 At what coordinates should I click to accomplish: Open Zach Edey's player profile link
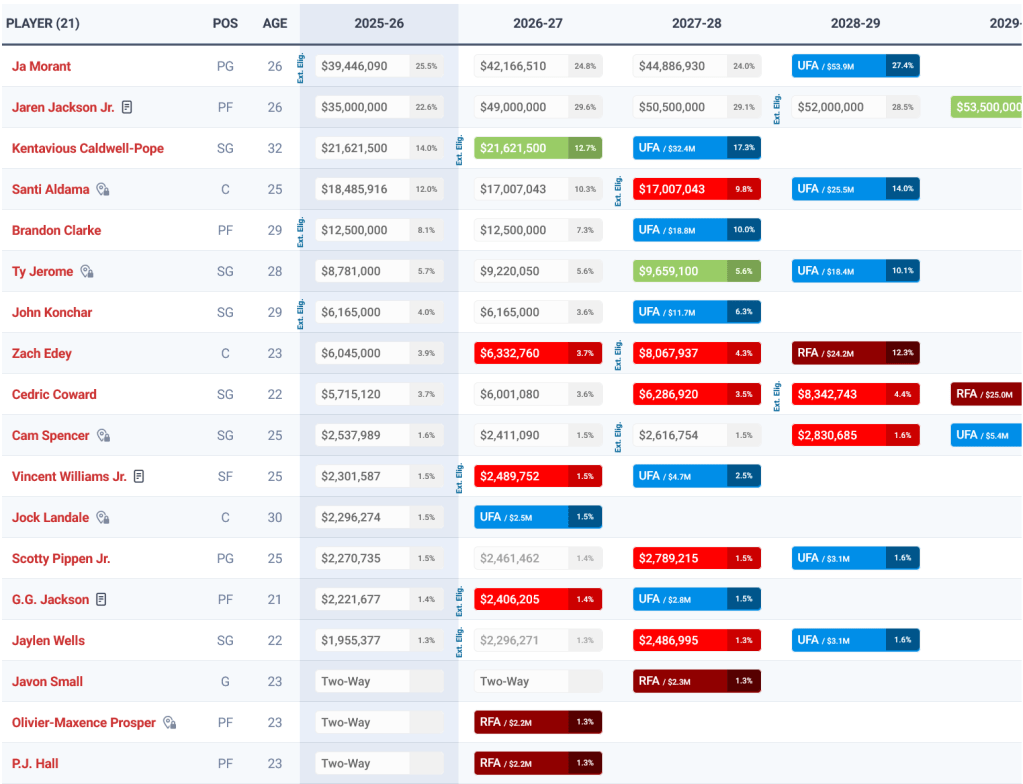point(41,353)
